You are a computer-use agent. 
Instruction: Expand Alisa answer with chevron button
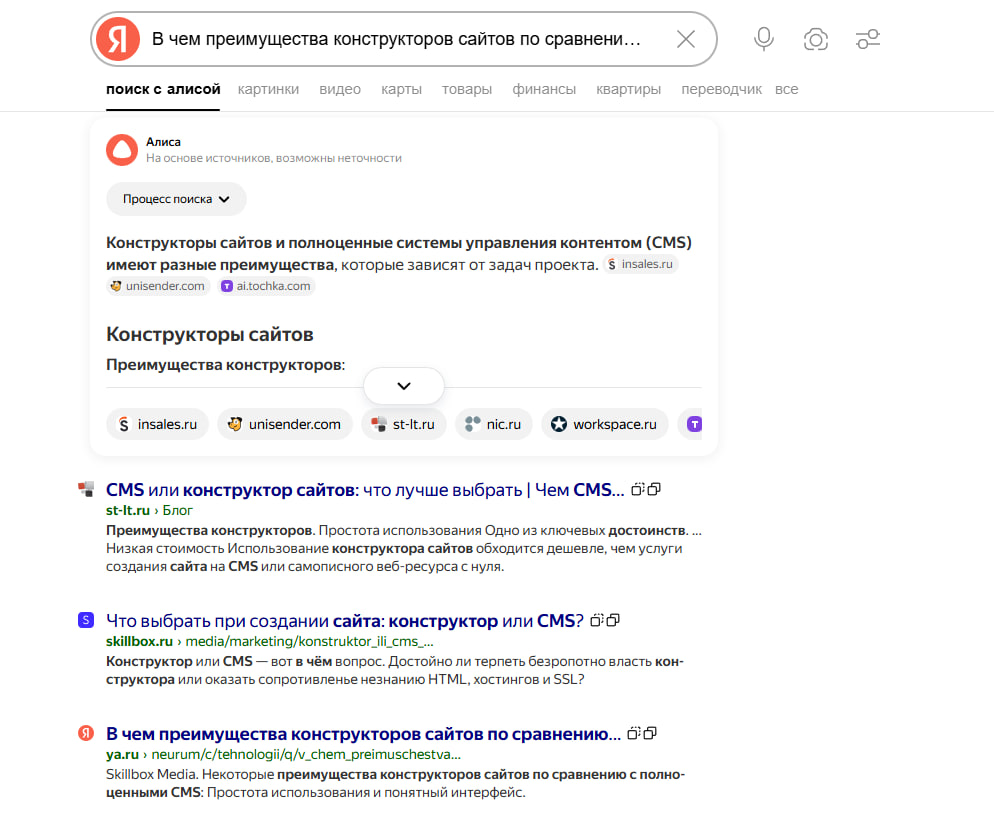(404, 386)
